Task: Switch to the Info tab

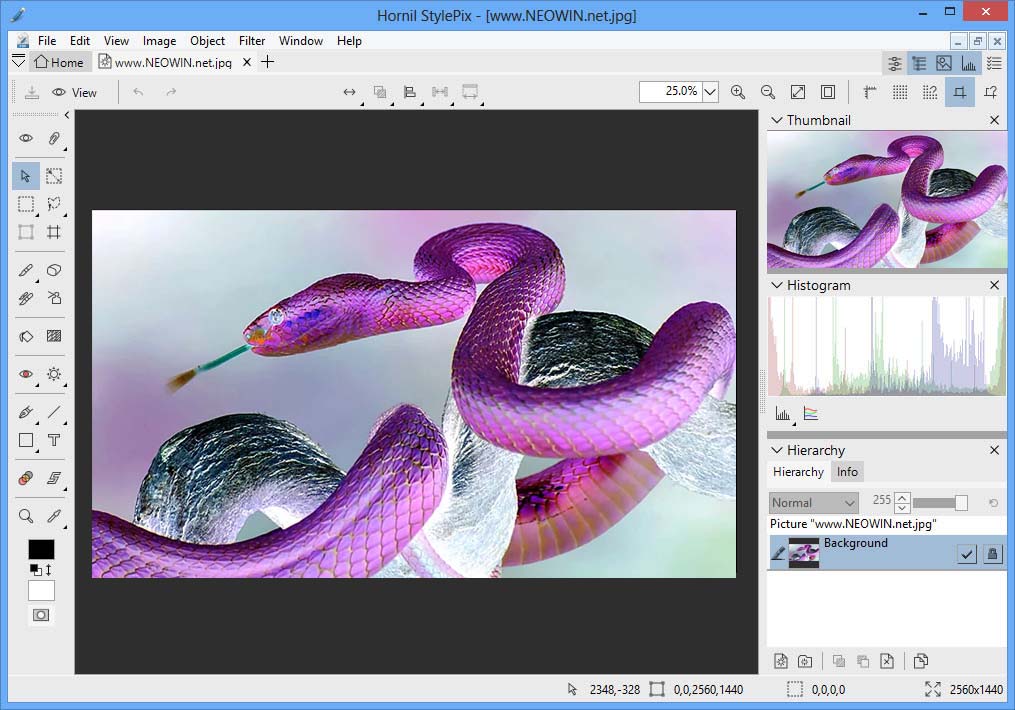Action: tap(847, 472)
